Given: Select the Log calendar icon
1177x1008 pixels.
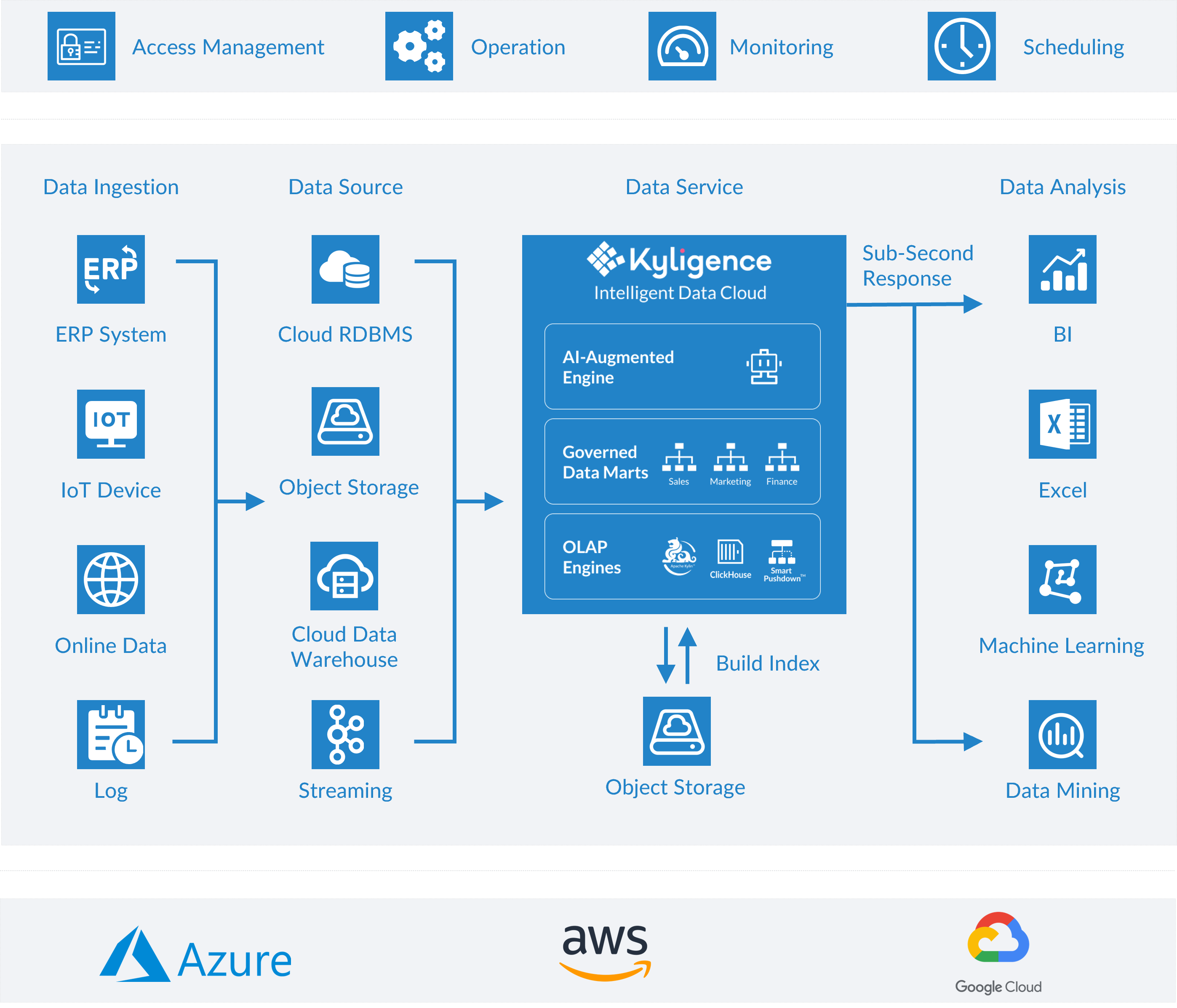Looking at the screenshot, I should pos(111,734).
